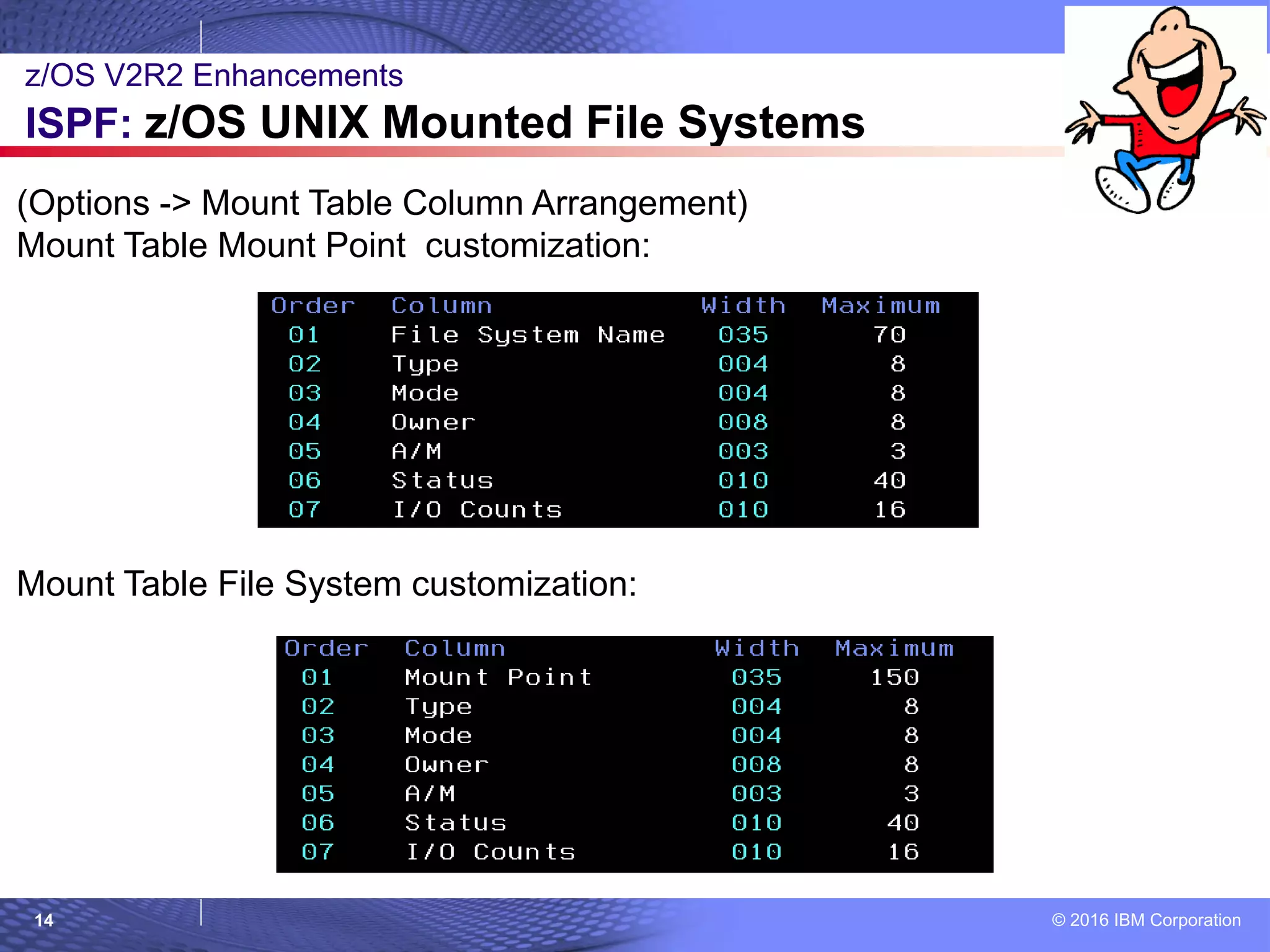Click Maximum 40 in Status row, Mount Point table
The height and width of the screenshot is (952, 1270).
903,823
